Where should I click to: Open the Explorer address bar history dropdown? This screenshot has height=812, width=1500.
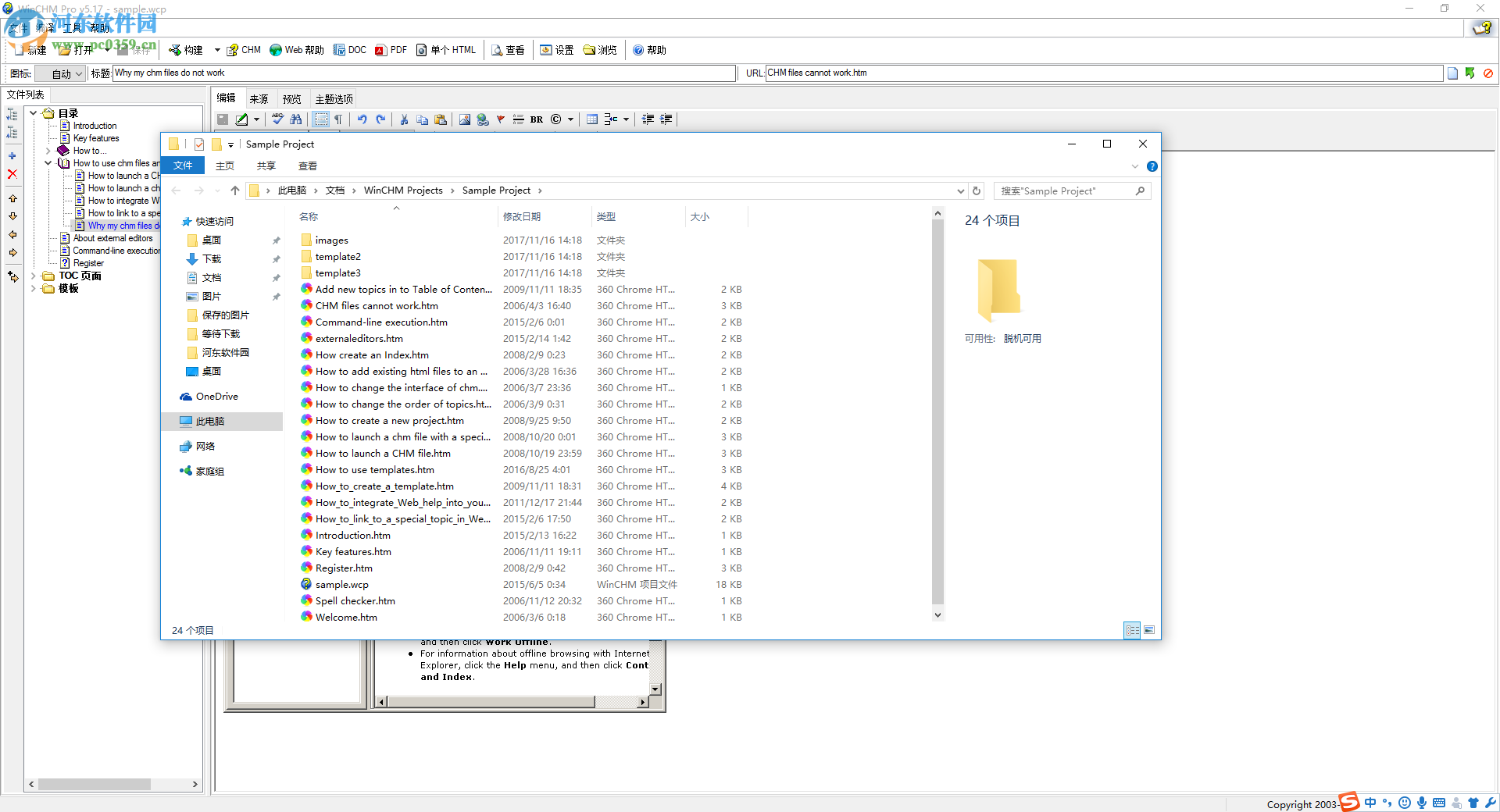point(961,191)
